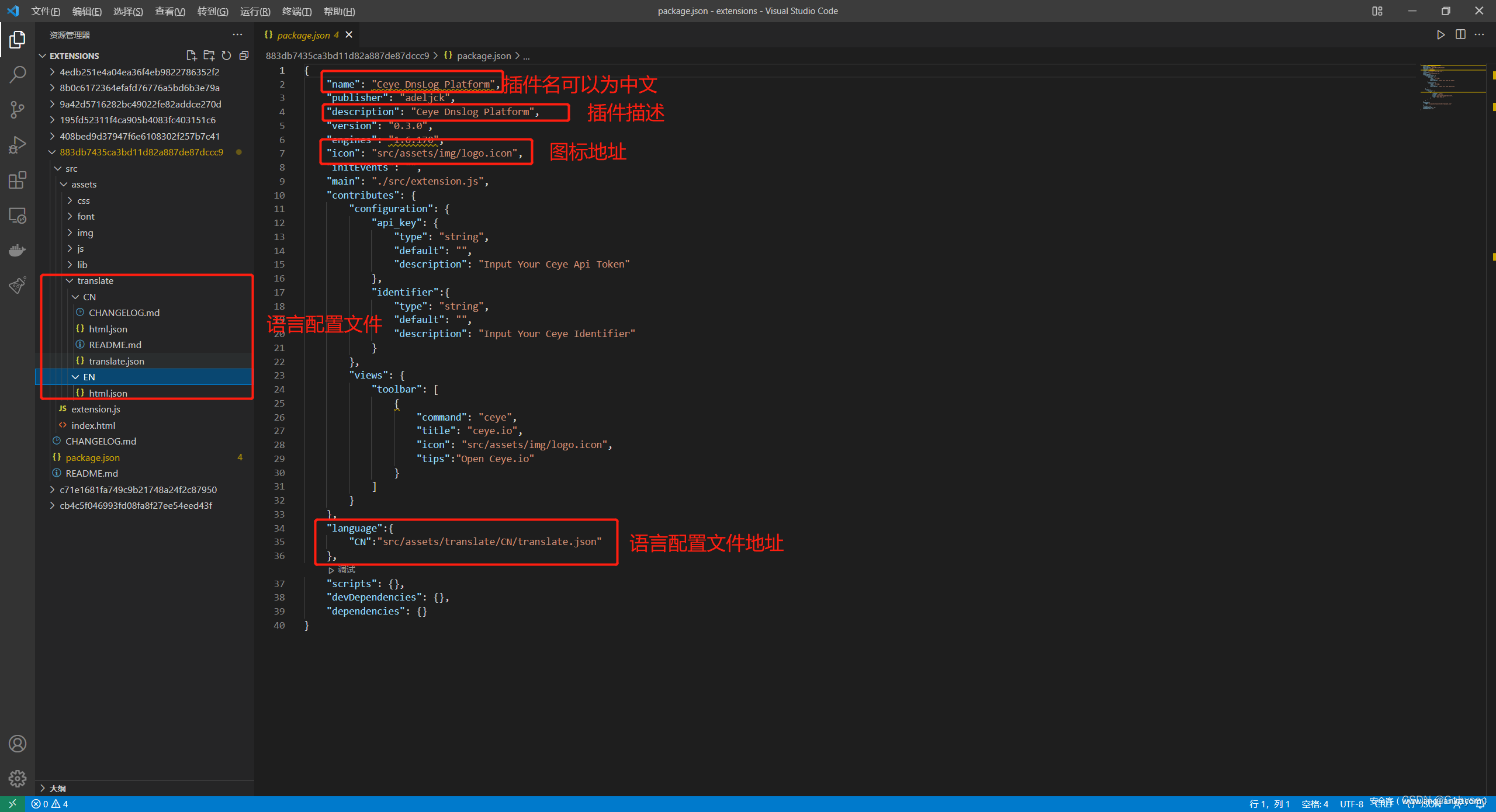
Task: Collapse all folders in explorer
Action: point(244,55)
